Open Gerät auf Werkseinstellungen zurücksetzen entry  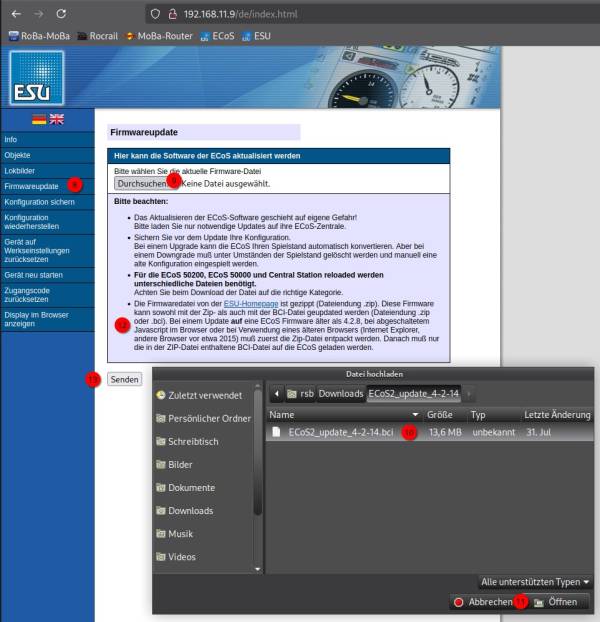(x=48, y=251)
